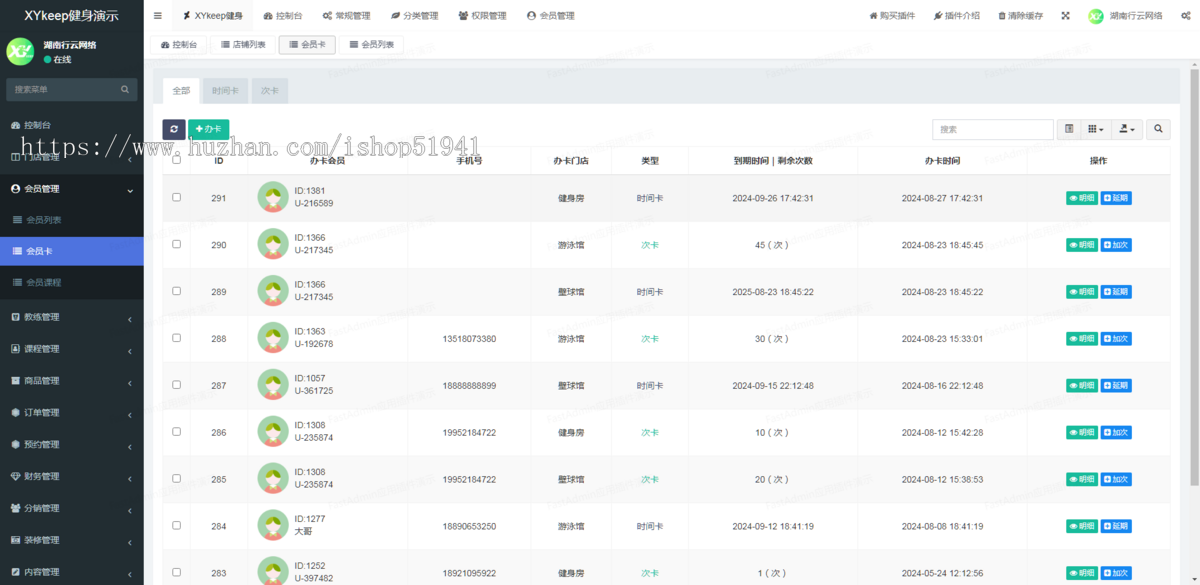This screenshot has height=585, width=1200.
Task: Click 延期 button for row 291
Action: point(1116,198)
